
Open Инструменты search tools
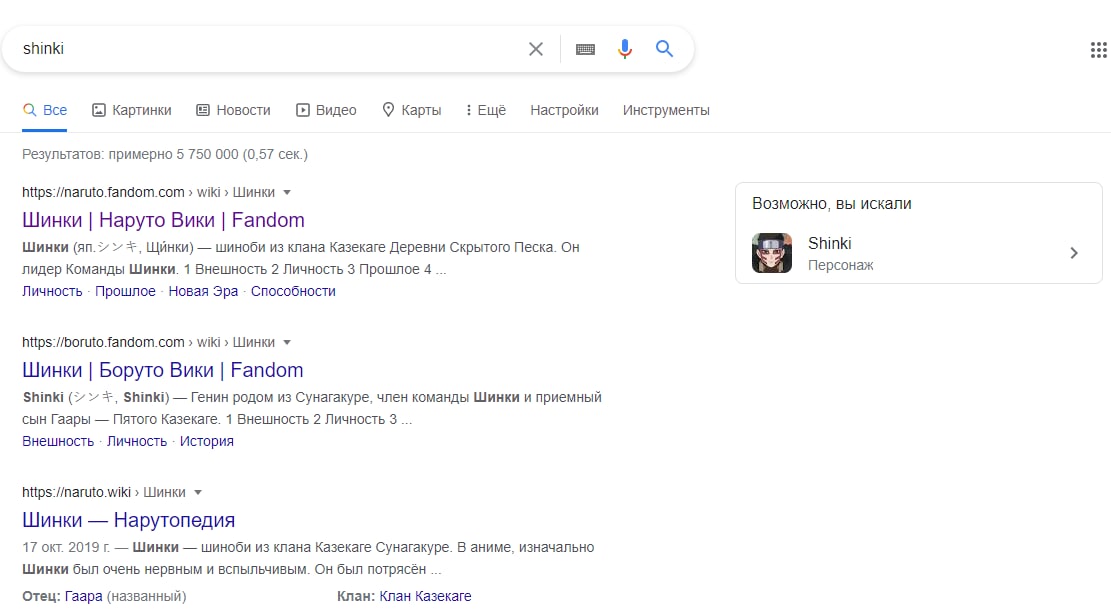pos(666,110)
